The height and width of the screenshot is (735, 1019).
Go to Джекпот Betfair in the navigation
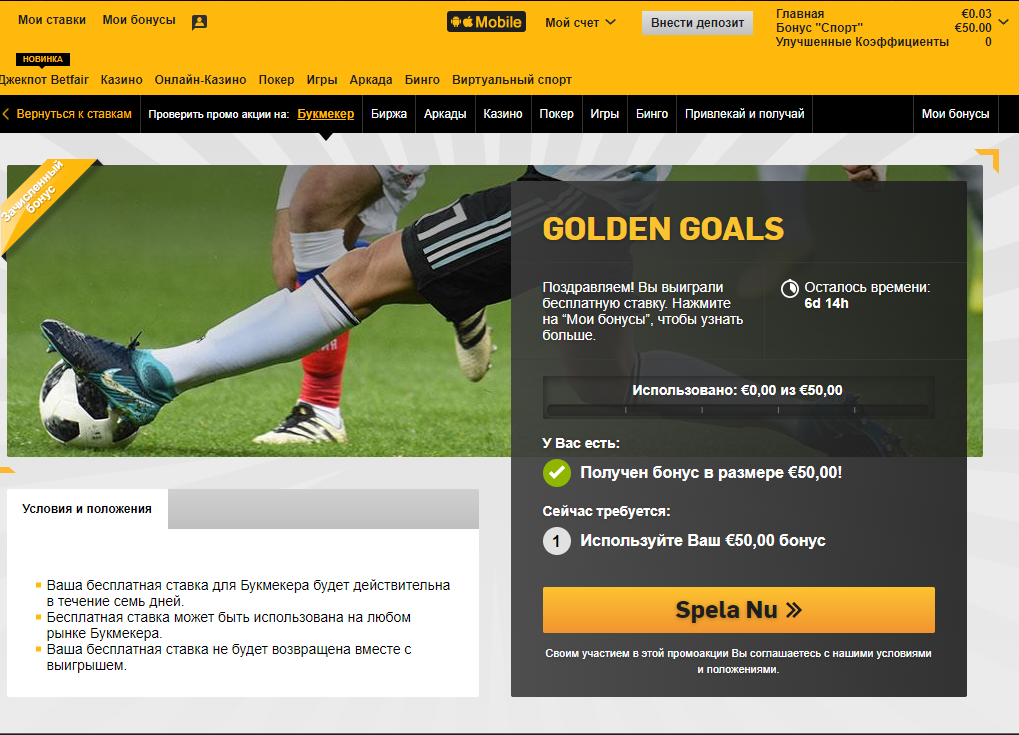[x=44, y=80]
